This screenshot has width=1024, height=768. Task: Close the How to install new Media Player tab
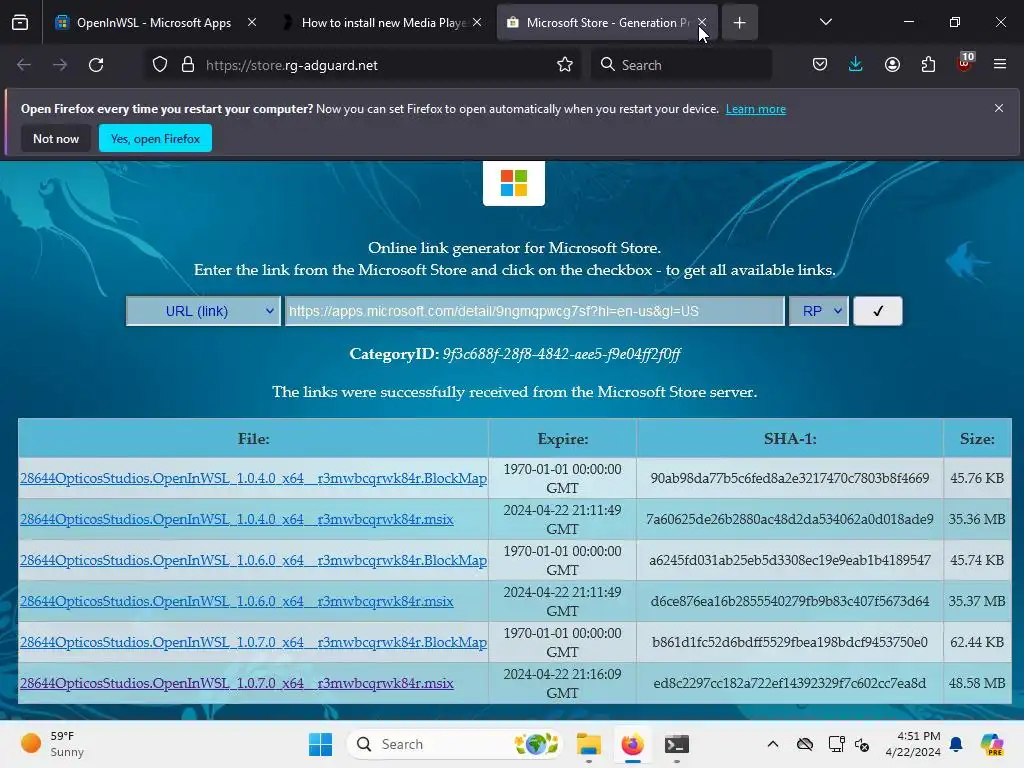(x=477, y=22)
